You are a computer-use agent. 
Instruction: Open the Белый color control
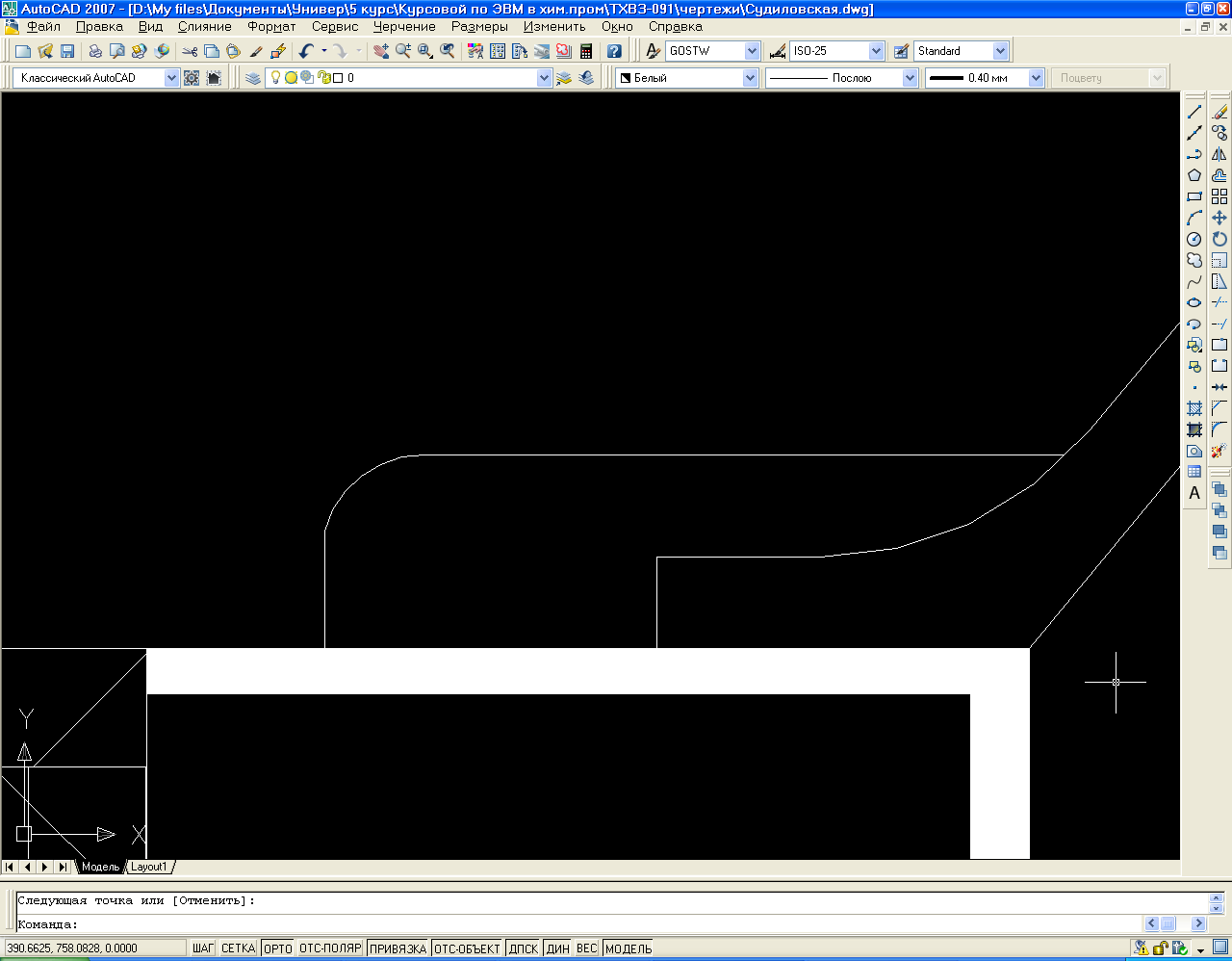coord(750,78)
